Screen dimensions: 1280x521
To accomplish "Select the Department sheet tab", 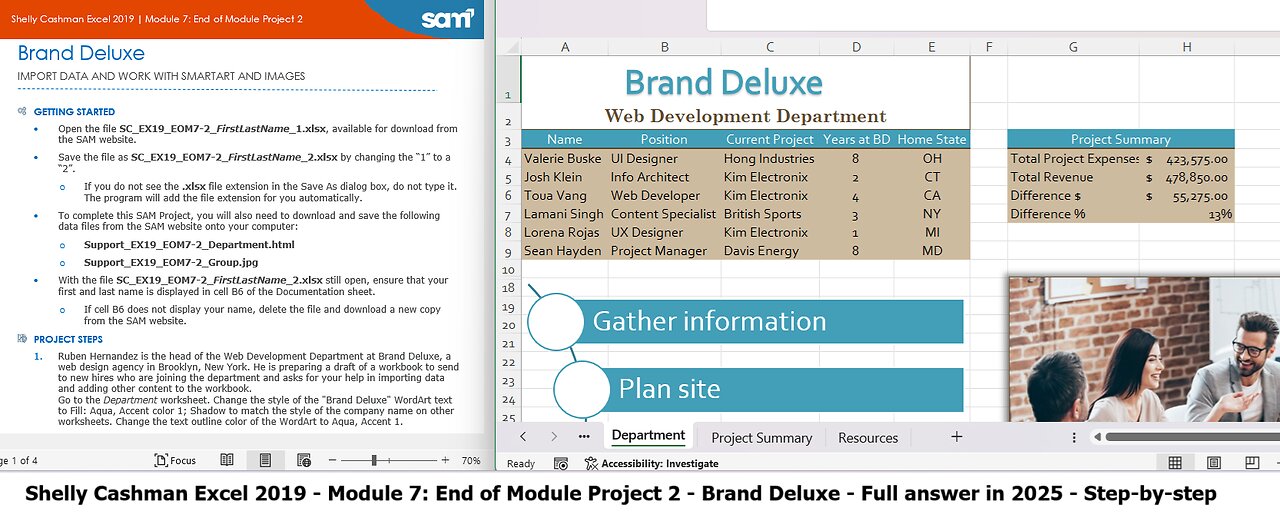I will pos(648,436).
